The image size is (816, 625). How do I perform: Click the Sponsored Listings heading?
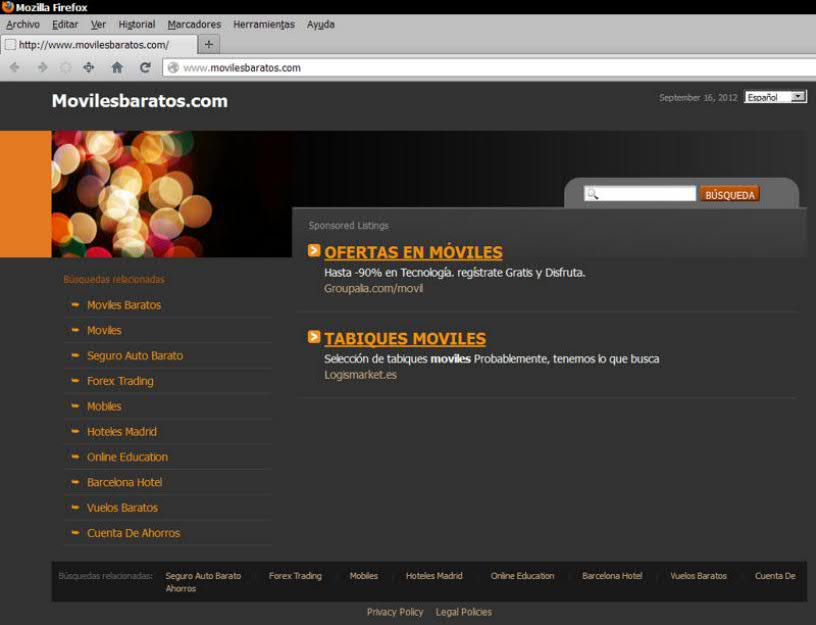(x=348, y=226)
